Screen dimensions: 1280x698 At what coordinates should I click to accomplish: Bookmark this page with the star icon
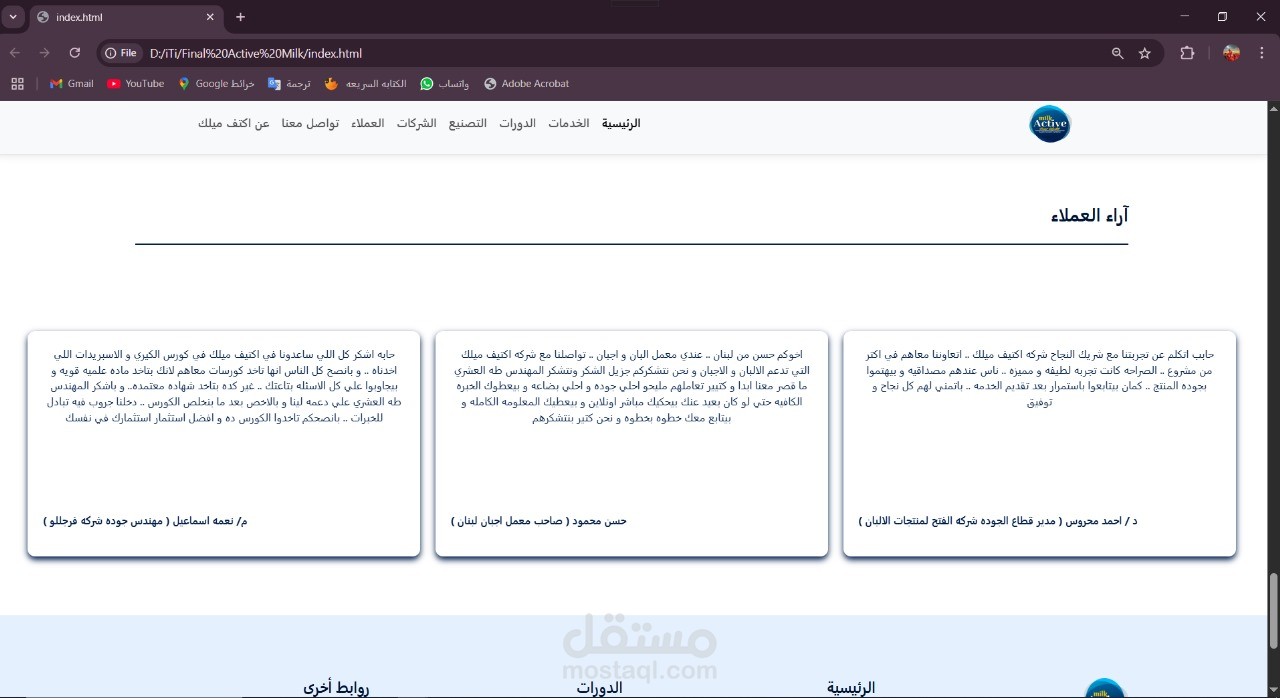1145,53
